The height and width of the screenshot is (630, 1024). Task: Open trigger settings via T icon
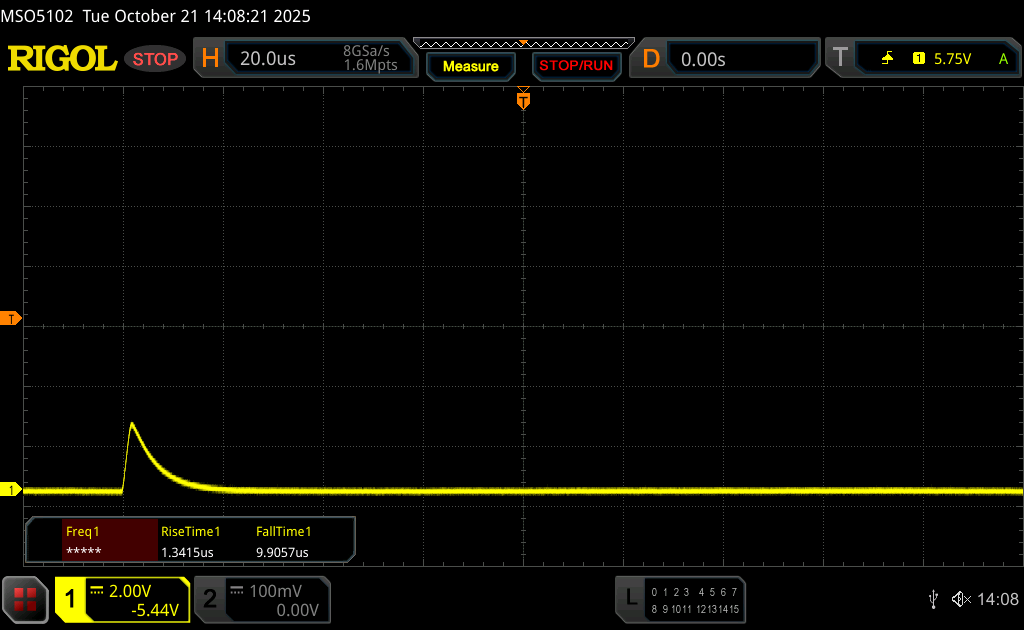(x=840, y=59)
